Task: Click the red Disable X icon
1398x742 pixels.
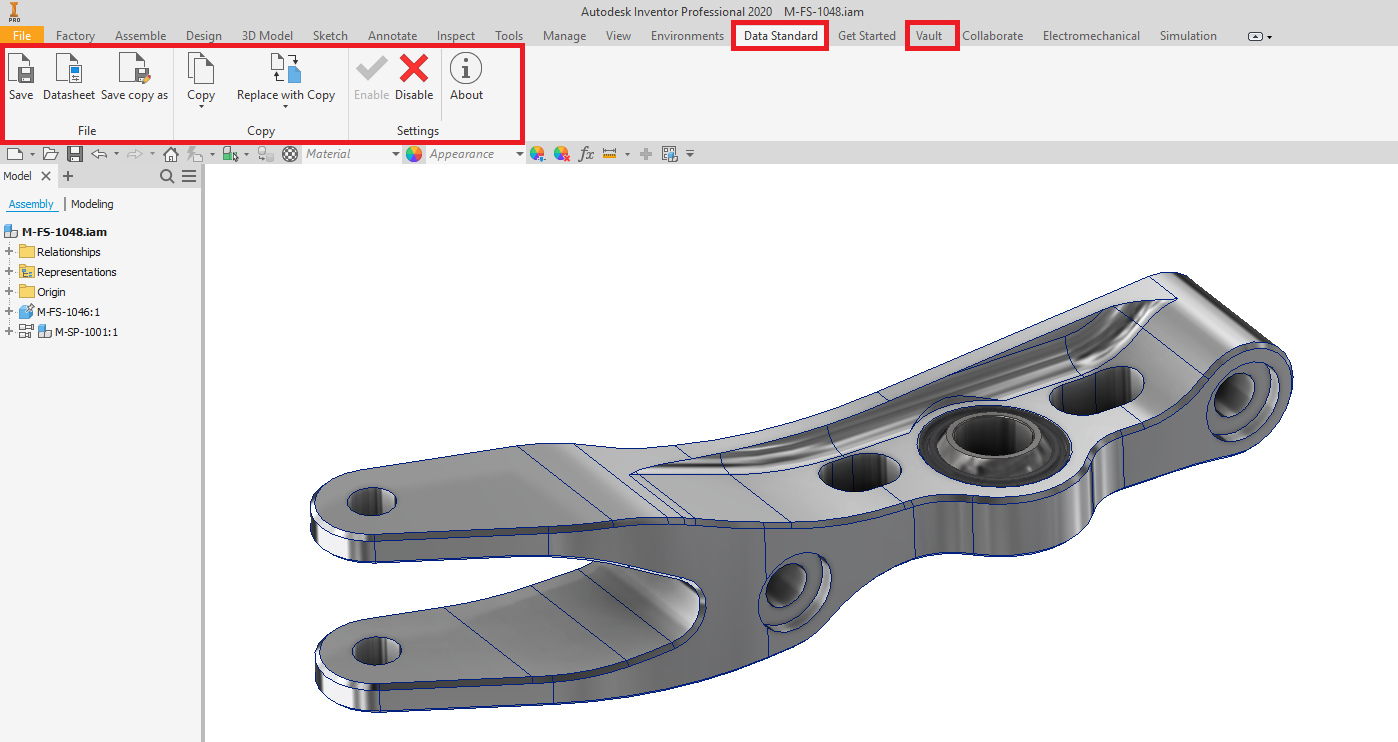Action: pos(414,68)
